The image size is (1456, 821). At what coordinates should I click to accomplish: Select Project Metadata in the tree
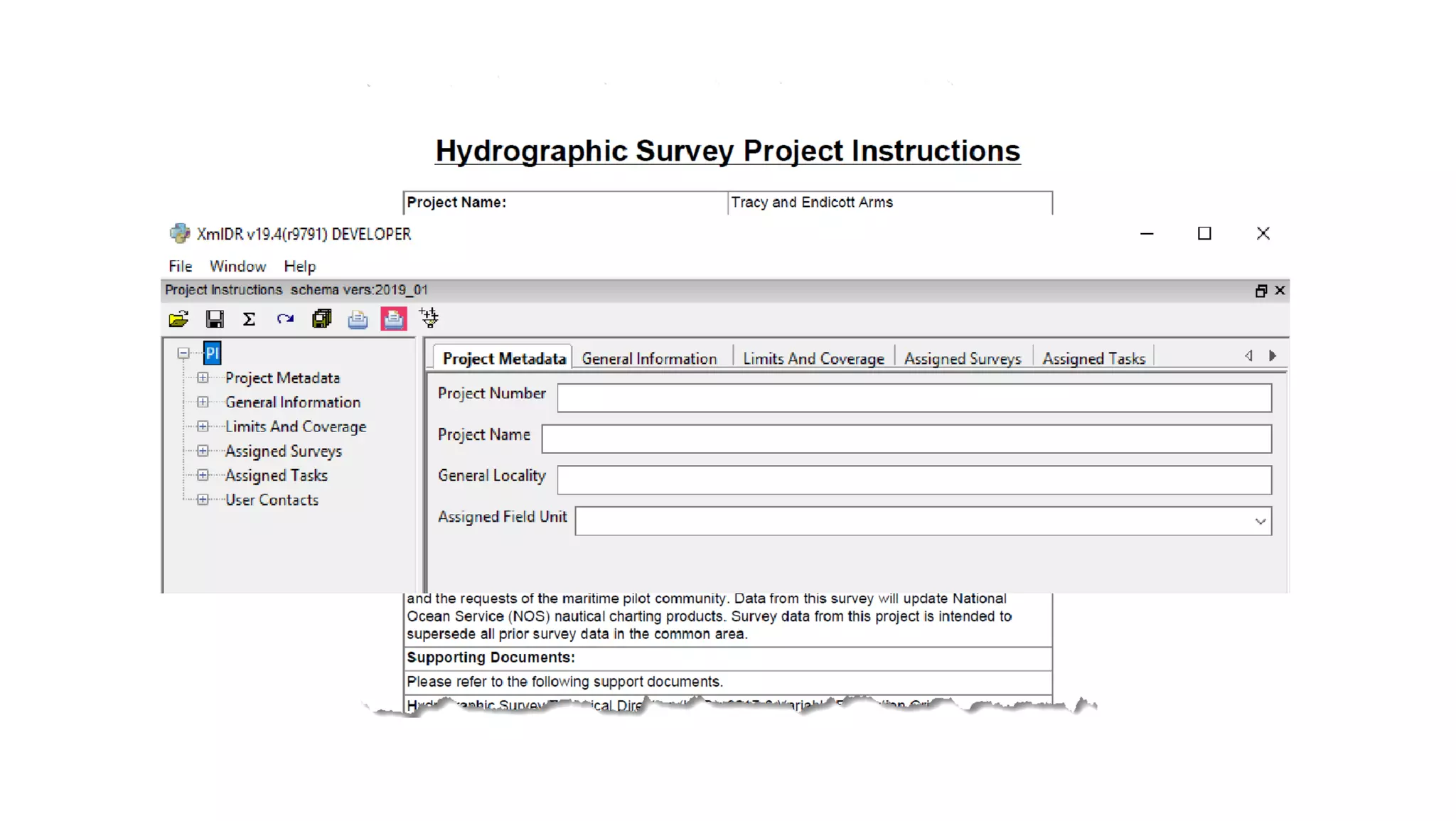(282, 378)
